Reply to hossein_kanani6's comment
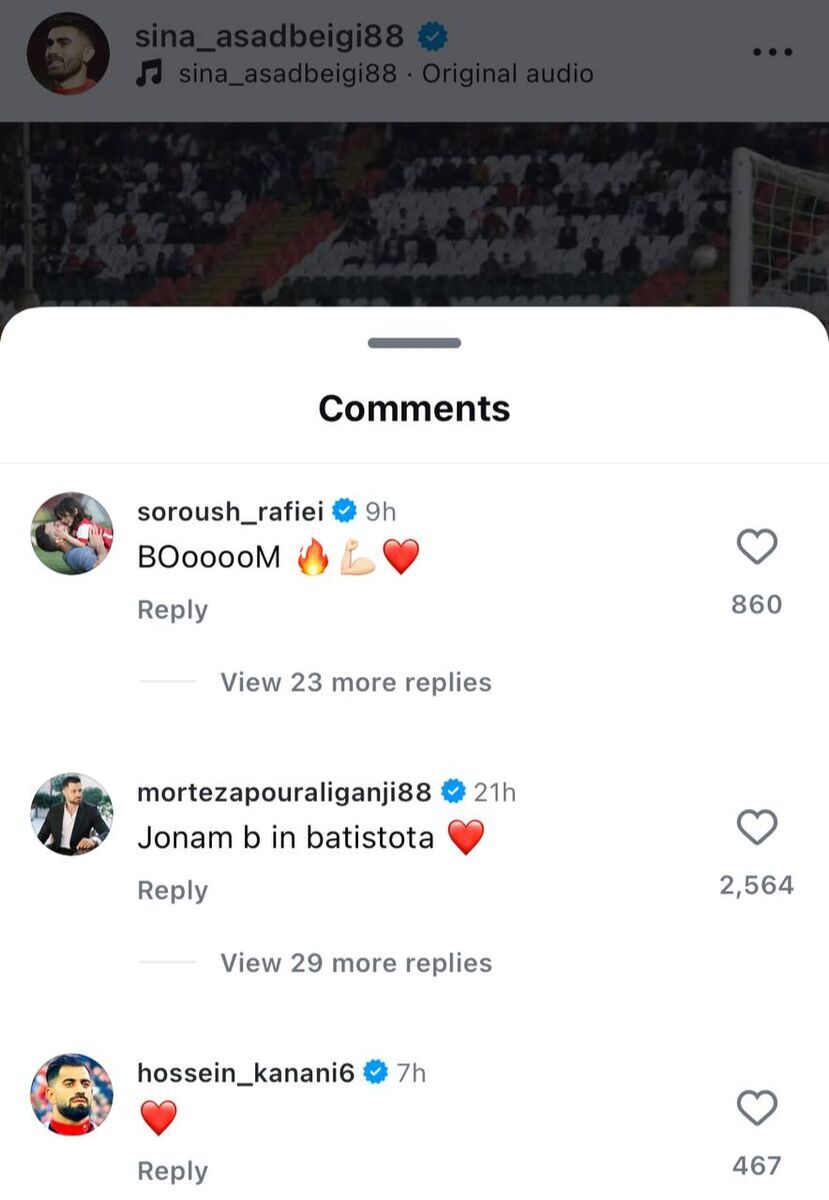Screen dimensions: 829x1200 click(172, 1171)
